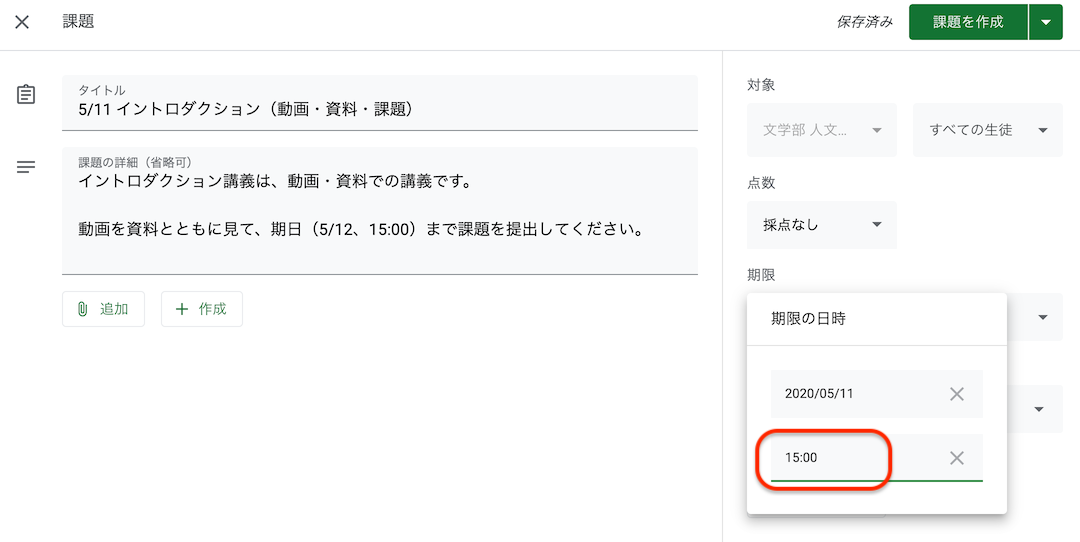Click the 保存済み saved status text
This screenshot has height=542, width=1080.
pyautogui.click(x=864, y=22)
